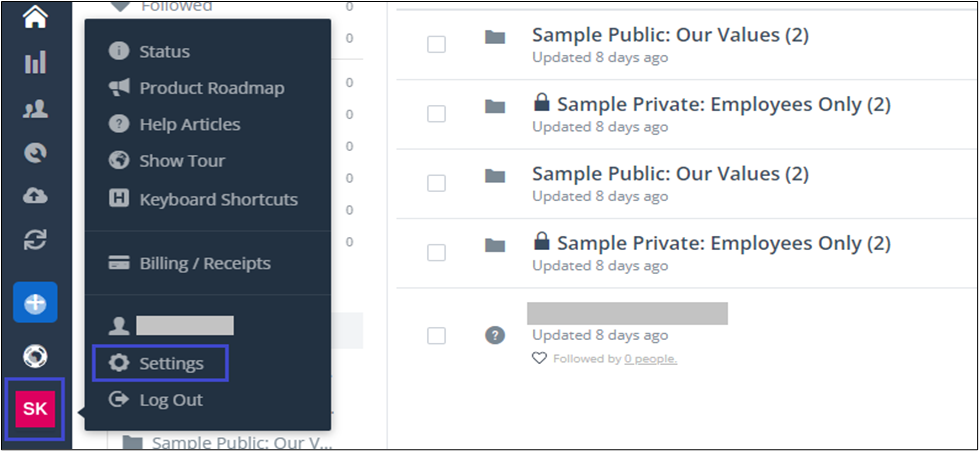979x451 pixels.
Task: Check the first Sample Public: Our Values checkbox
Action: tap(436, 44)
